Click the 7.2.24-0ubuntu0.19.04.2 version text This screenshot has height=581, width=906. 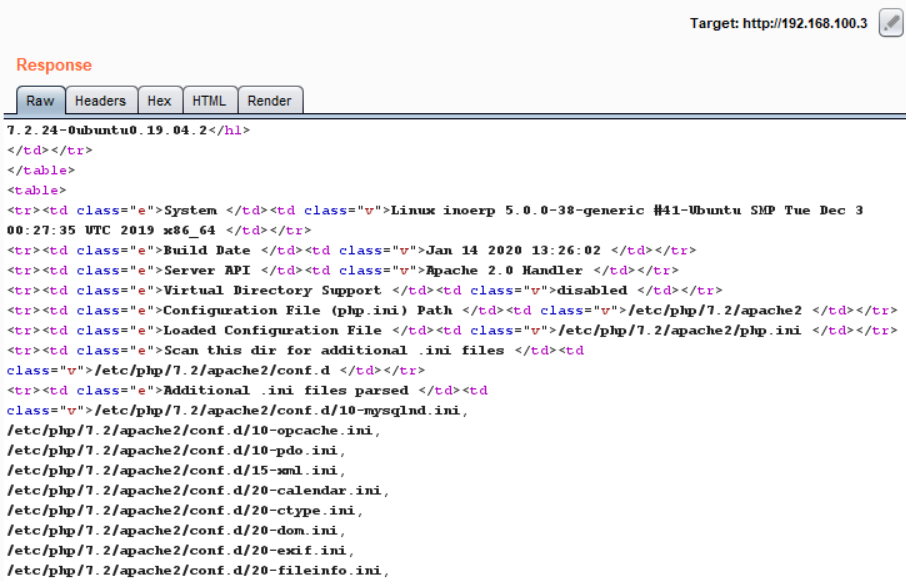(x=107, y=131)
